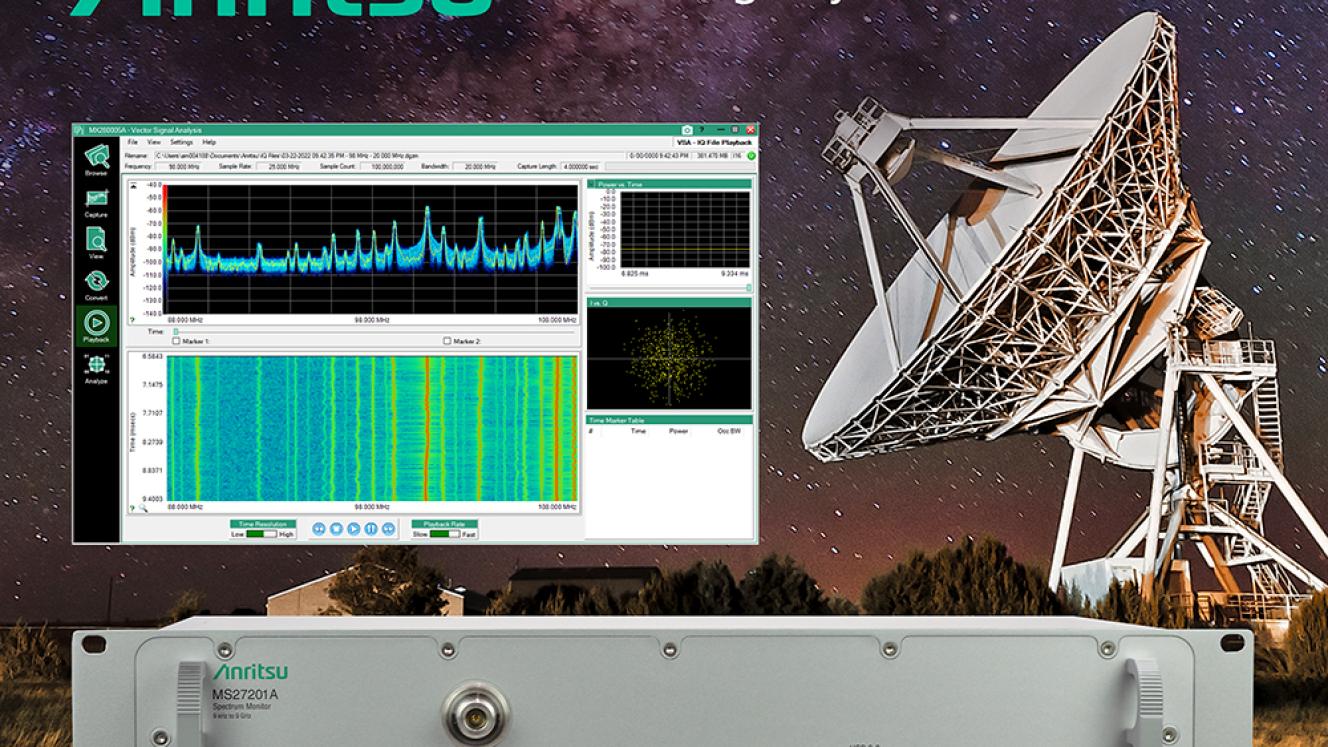Click the magnifier zoom icon below spectrogram
Screen dimensions: 1328x747
pyautogui.click(x=143, y=508)
